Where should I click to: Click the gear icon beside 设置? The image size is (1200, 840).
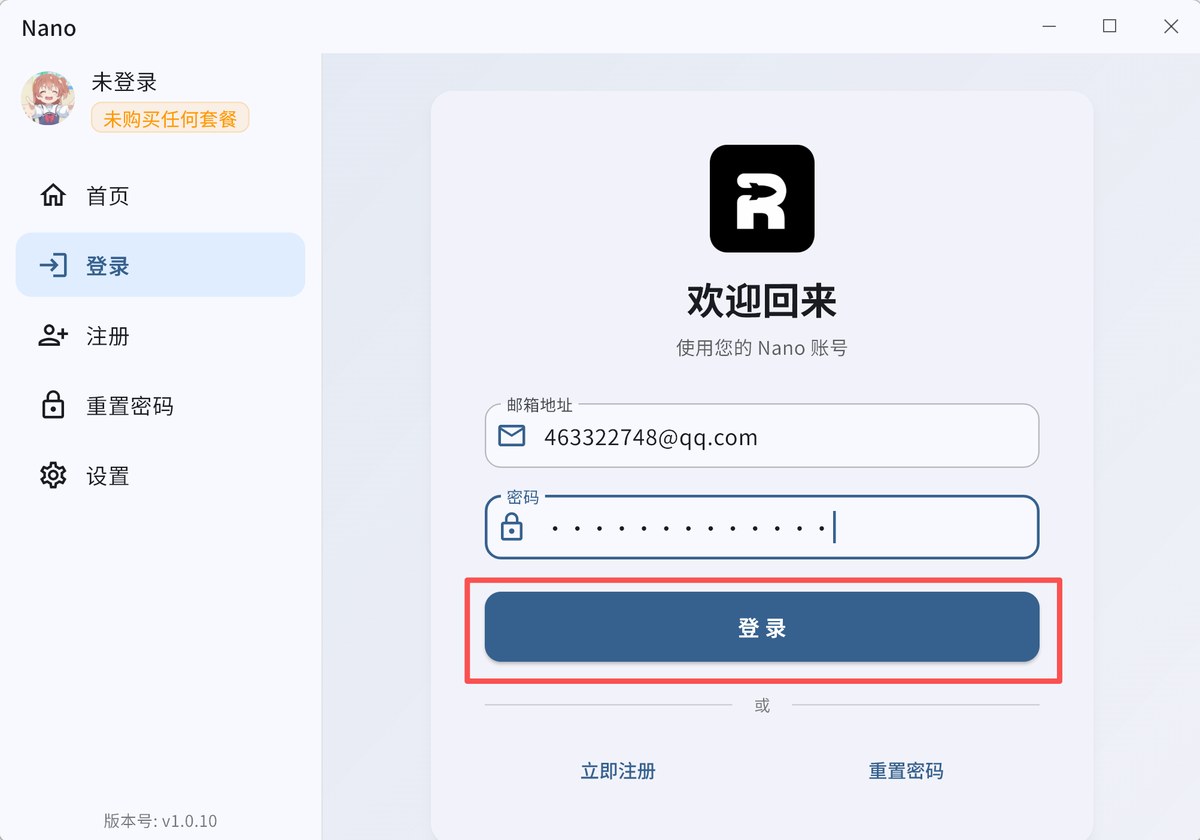[52, 475]
